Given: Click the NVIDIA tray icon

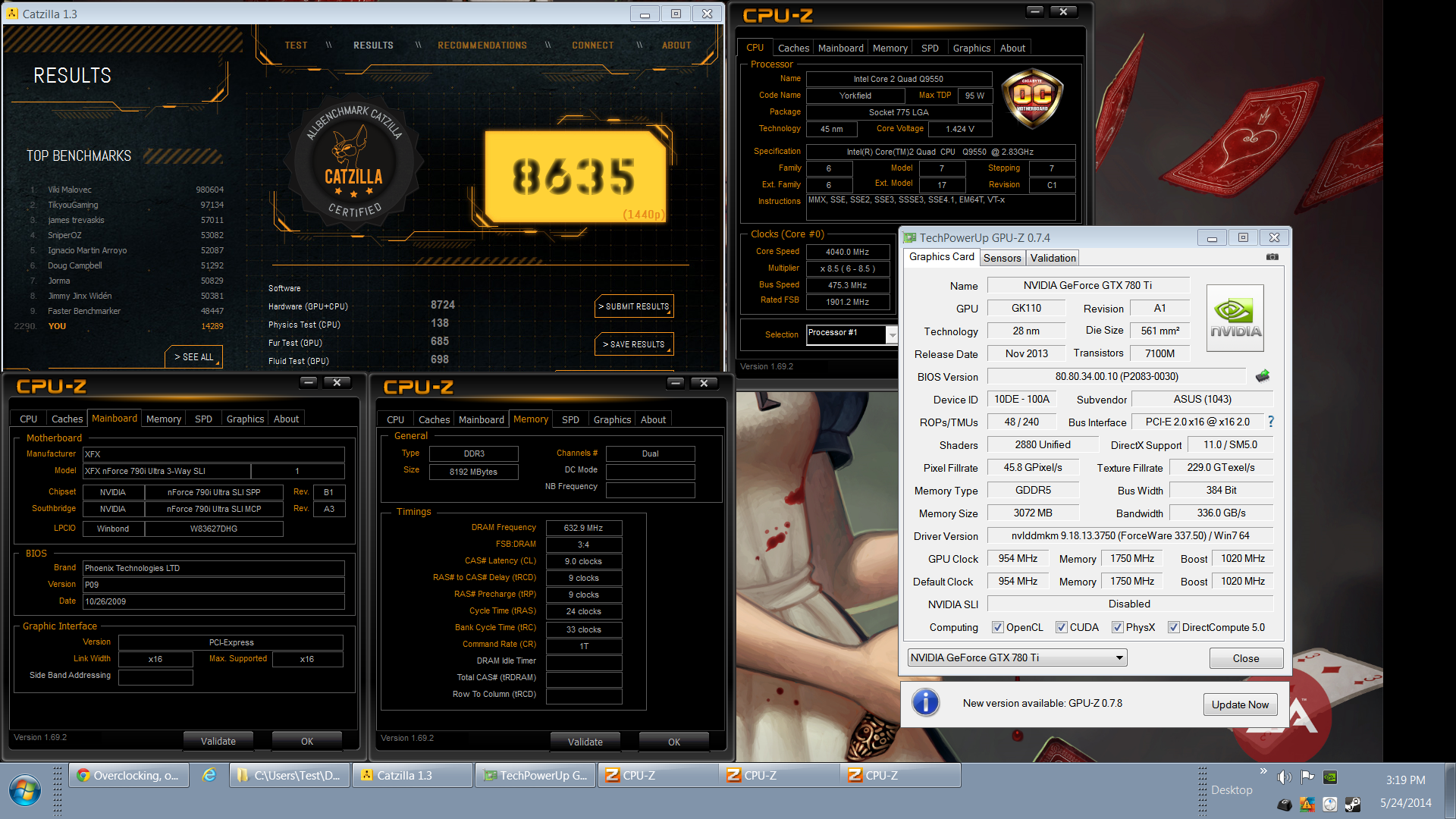Looking at the screenshot, I should pos(1330,777).
